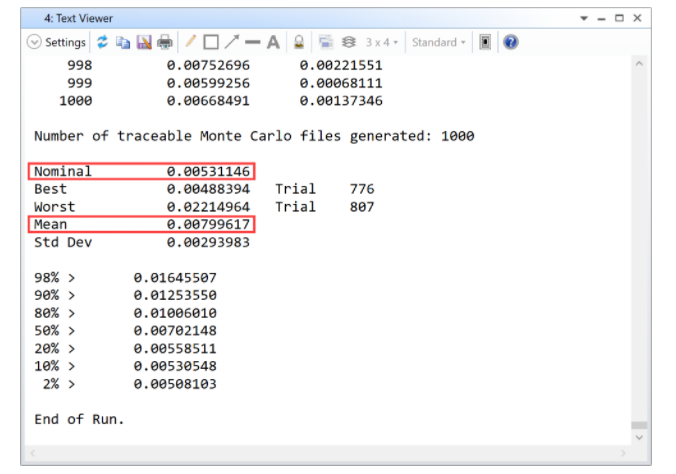This screenshot has width=676, height=474.
Task: Click the print icon
Action: (165, 42)
